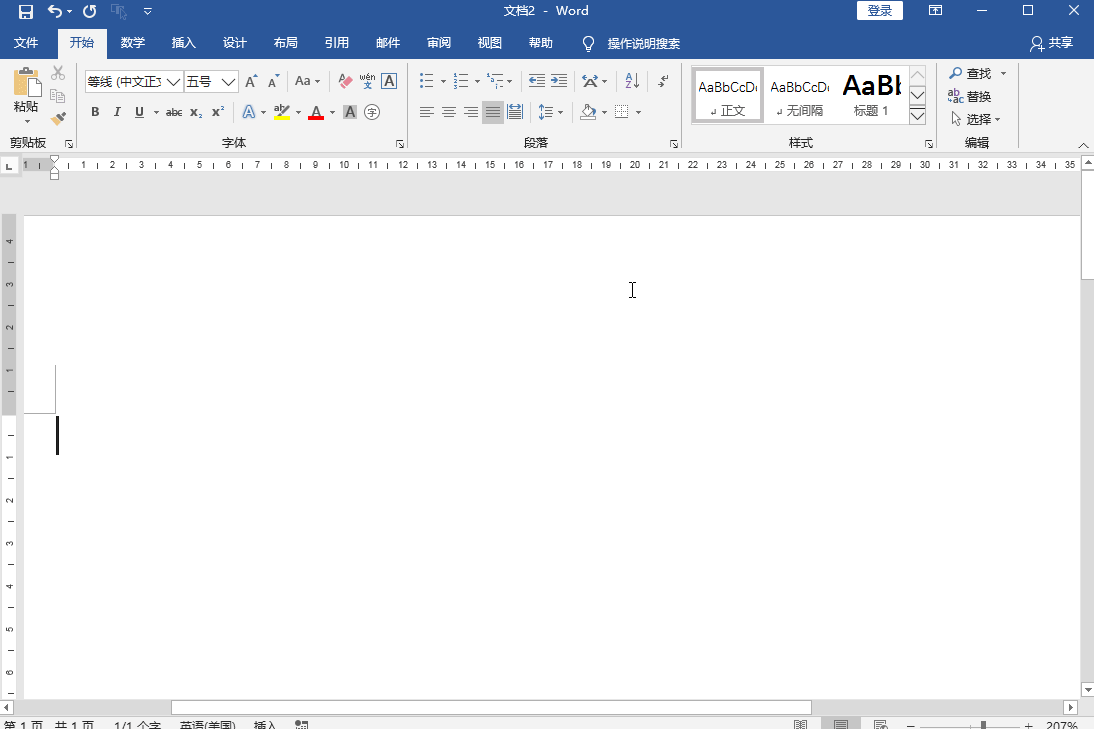
Task: Align text to the left
Action: click(x=426, y=112)
